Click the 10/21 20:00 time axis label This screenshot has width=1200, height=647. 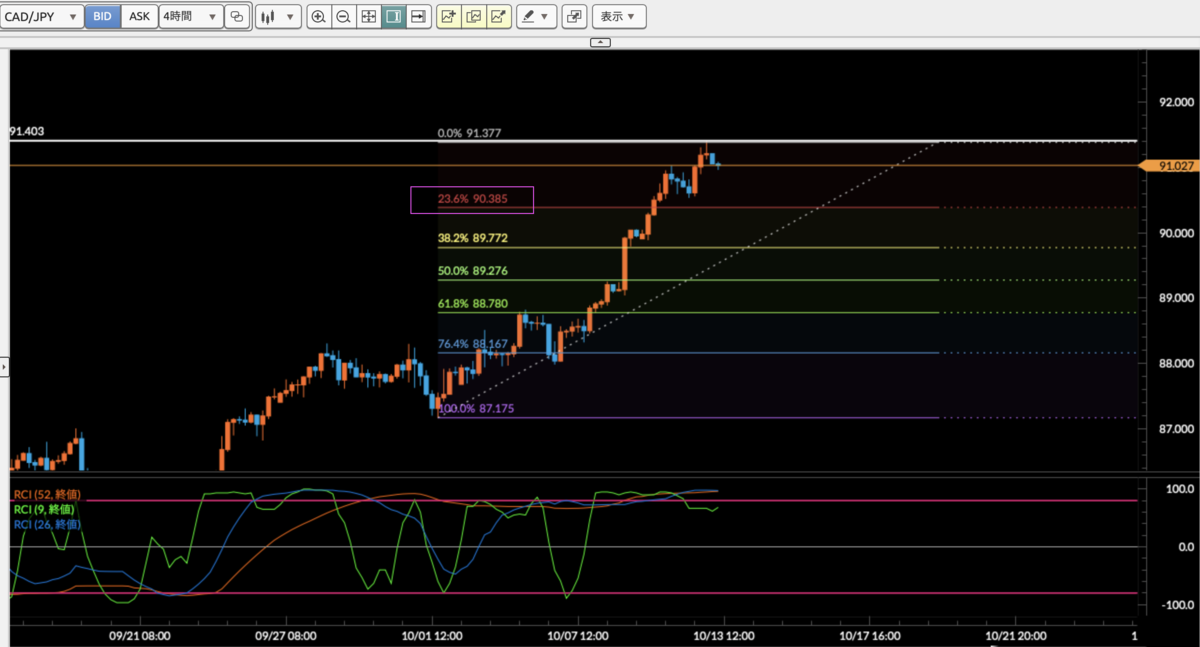click(x=1015, y=636)
